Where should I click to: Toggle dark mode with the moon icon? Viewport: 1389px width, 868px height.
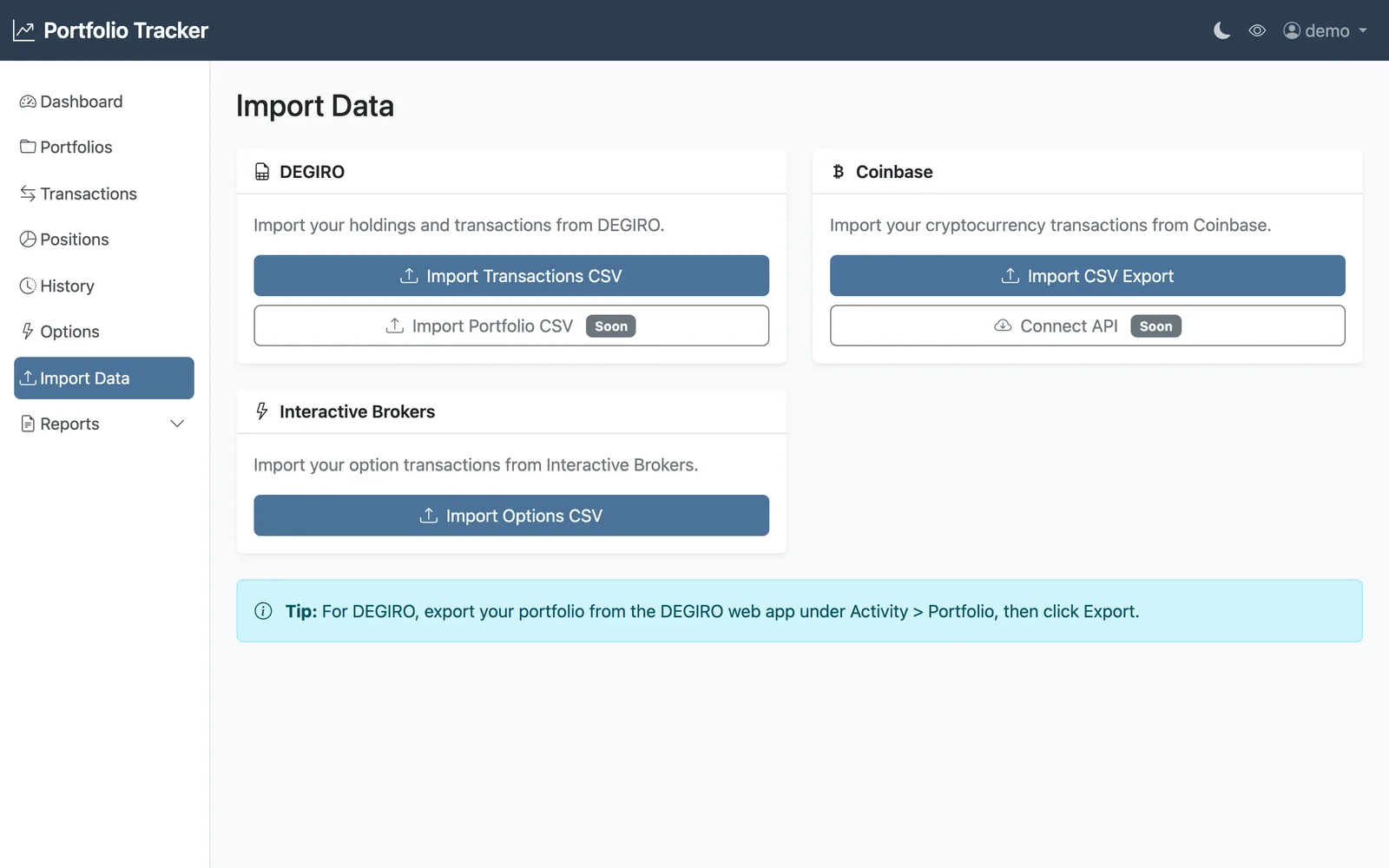[x=1221, y=31]
